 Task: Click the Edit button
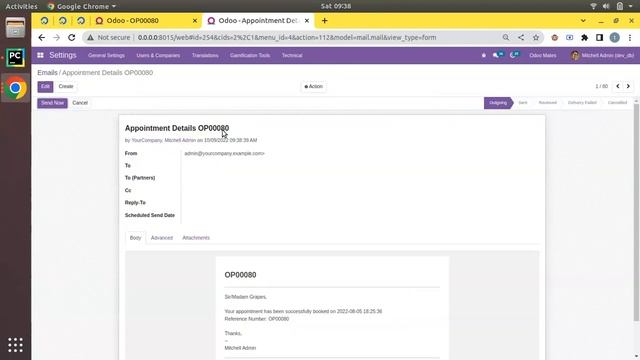(x=45, y=87)
